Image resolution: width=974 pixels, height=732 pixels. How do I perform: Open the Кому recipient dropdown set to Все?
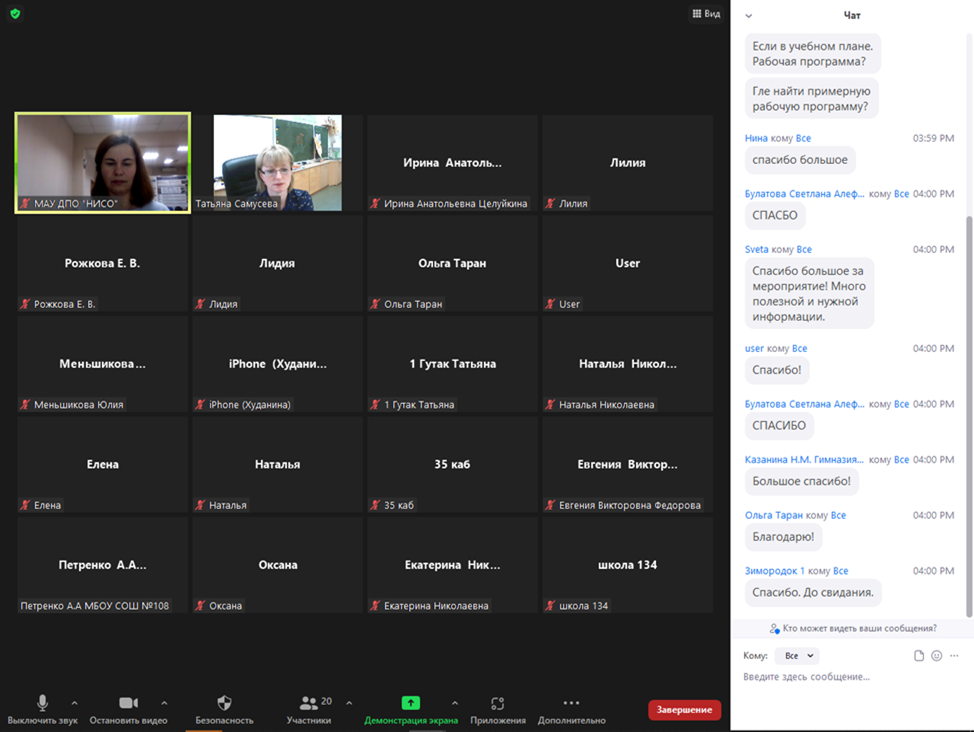click(797, 656)
